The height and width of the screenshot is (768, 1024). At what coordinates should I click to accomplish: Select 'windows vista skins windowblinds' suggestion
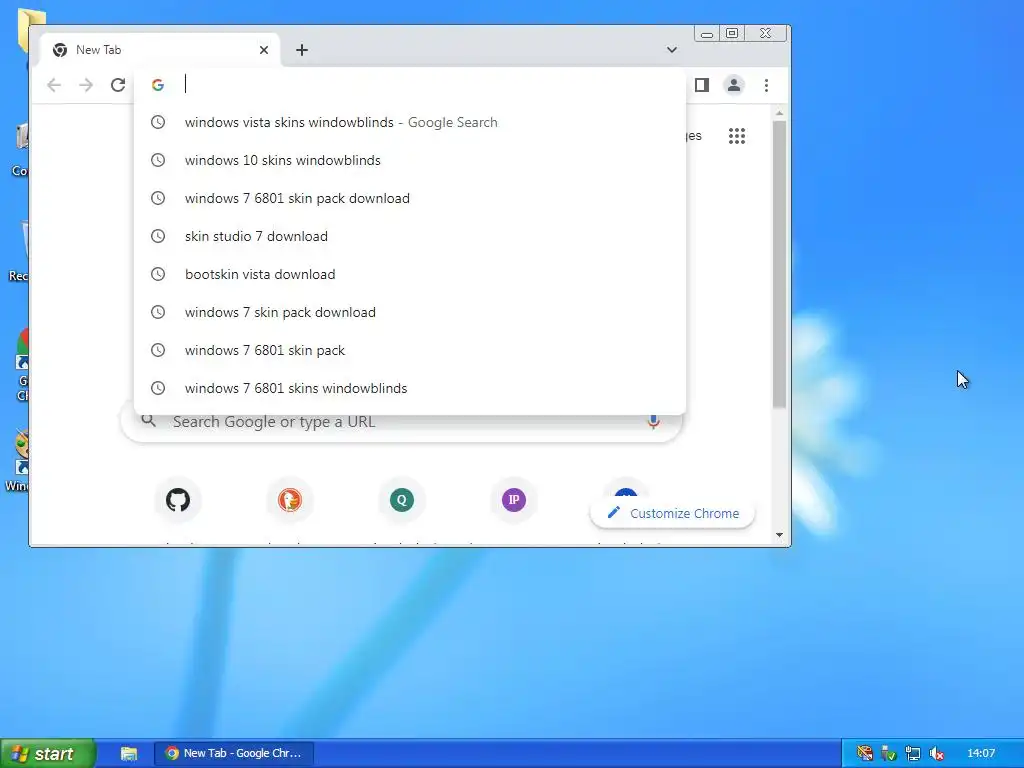click(410, 122)
